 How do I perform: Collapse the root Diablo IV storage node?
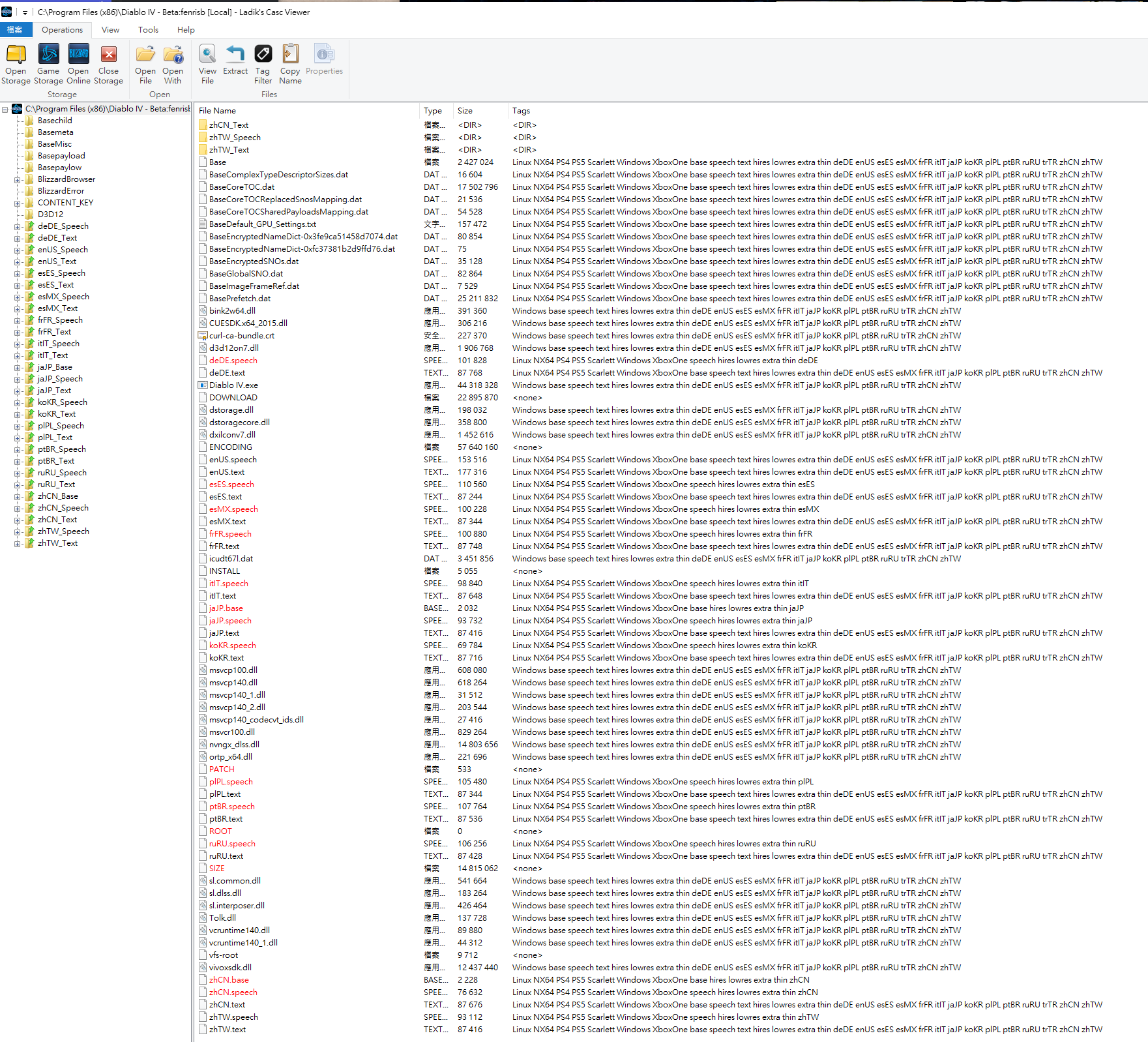(x=5, y=108)
